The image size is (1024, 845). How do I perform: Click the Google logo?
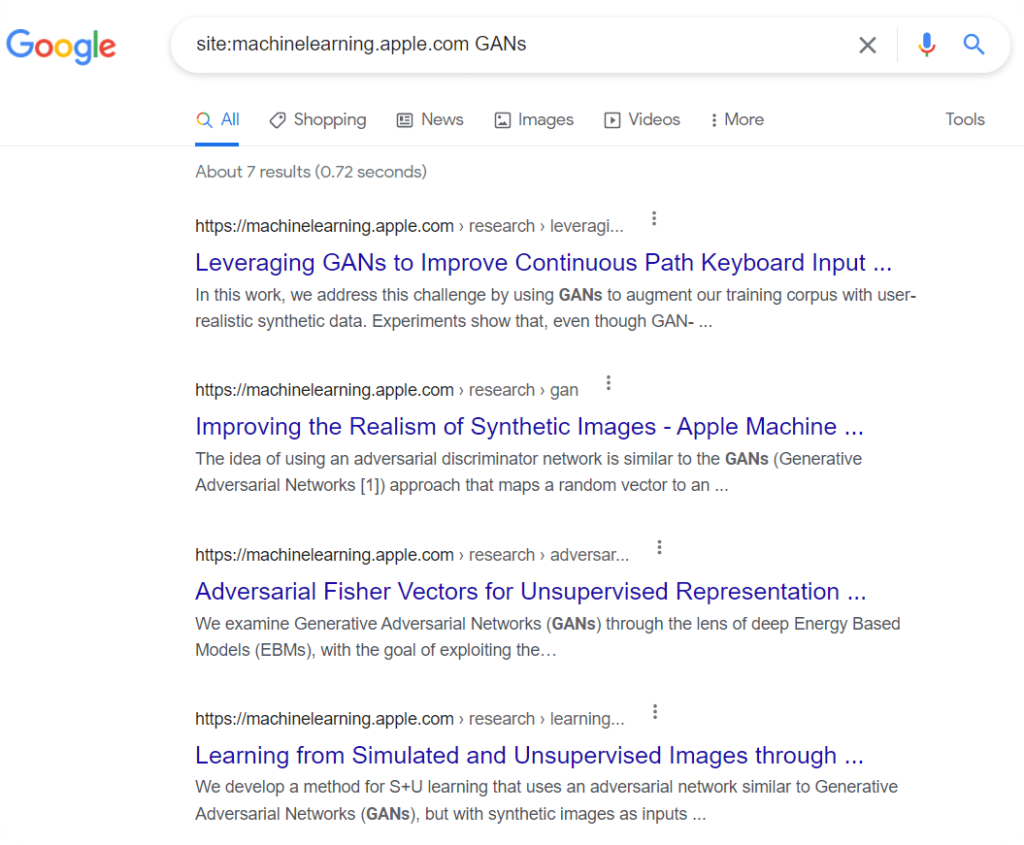click(x=61, y=46)
